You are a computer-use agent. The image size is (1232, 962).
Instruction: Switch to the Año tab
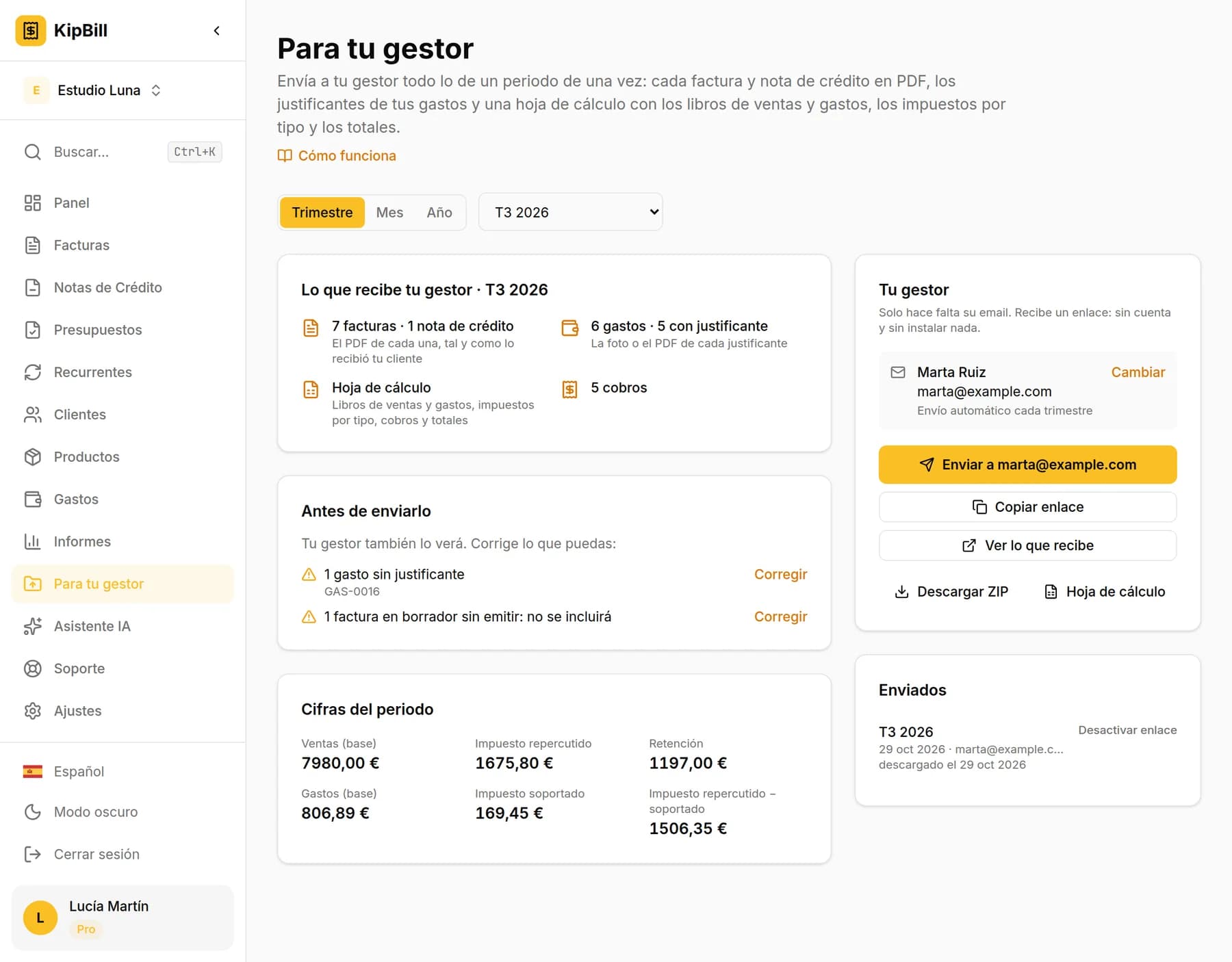coord(439,212)
